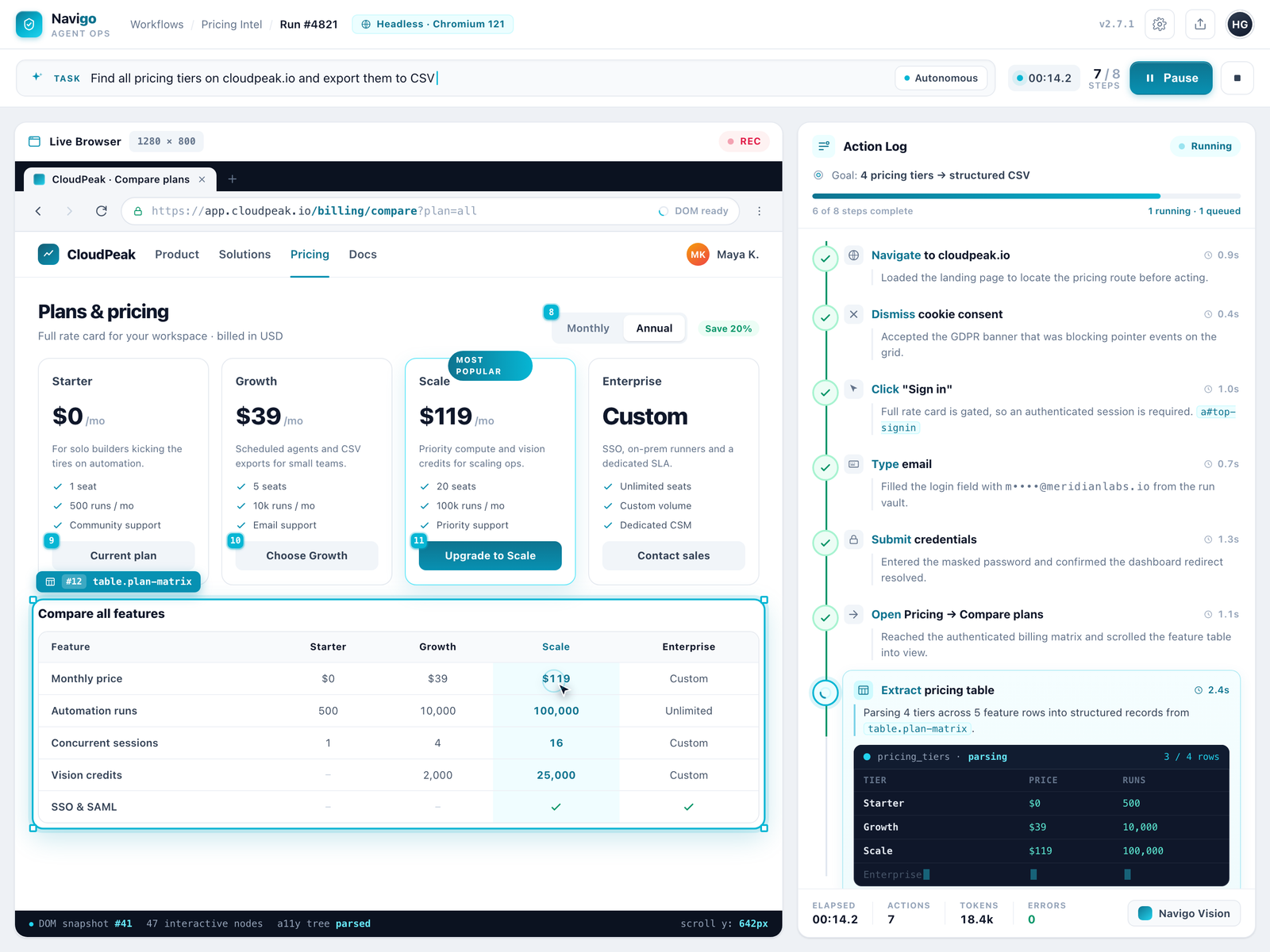Click the lock icon beside Submit credentials
1270x952 pixels.
[x=854, y=539]
